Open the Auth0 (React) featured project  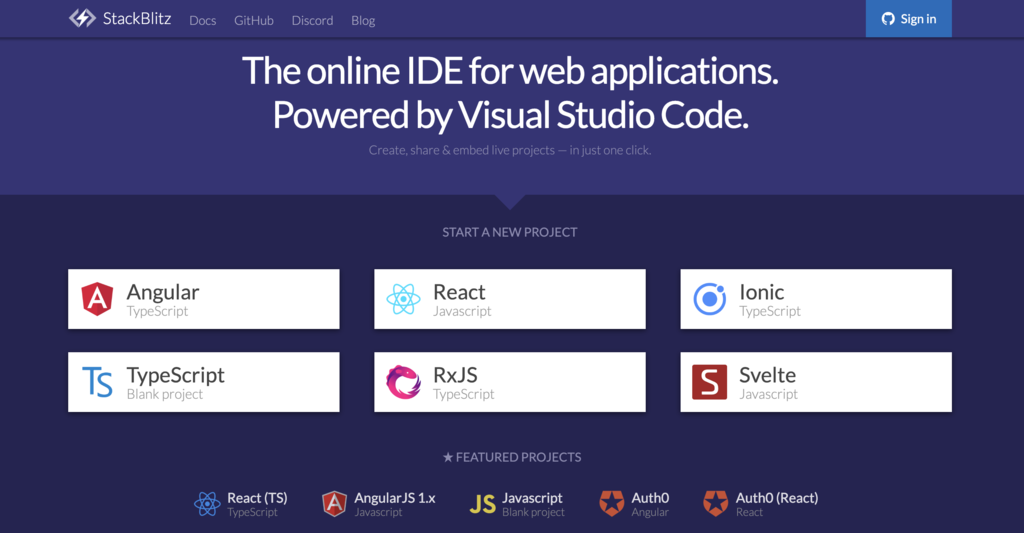(761, 504)
